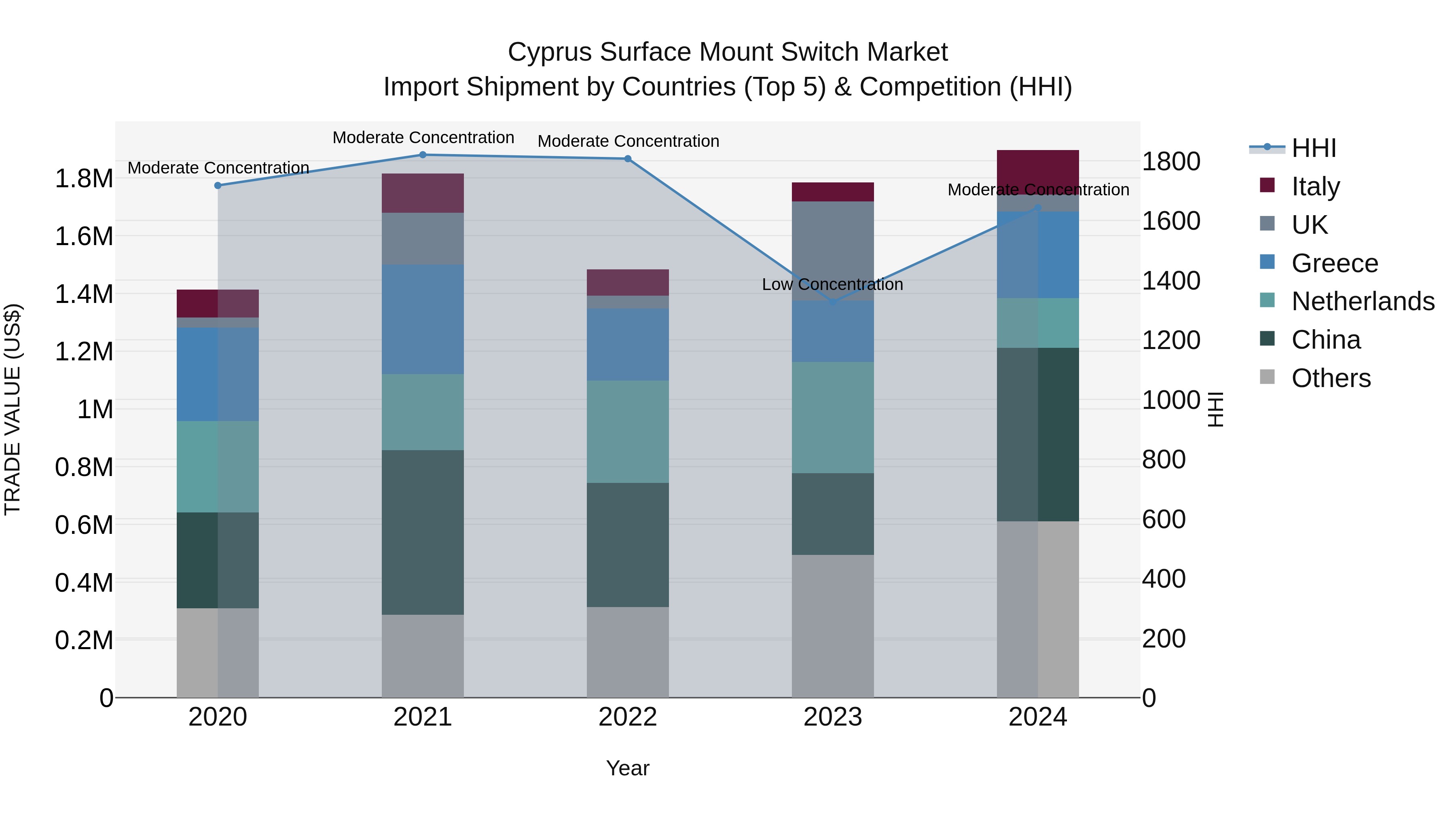Click the 2023 HHI data point
This screenshot has height=819, width=1456.
click(x=833, y=303)
